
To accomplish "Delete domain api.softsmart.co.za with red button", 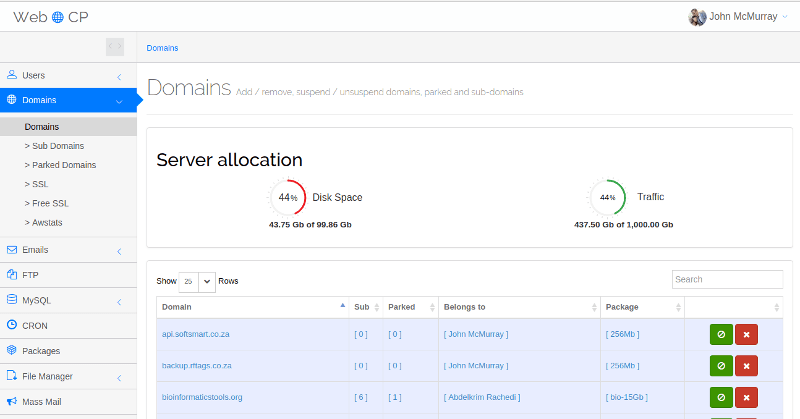I will coord(746,335).
